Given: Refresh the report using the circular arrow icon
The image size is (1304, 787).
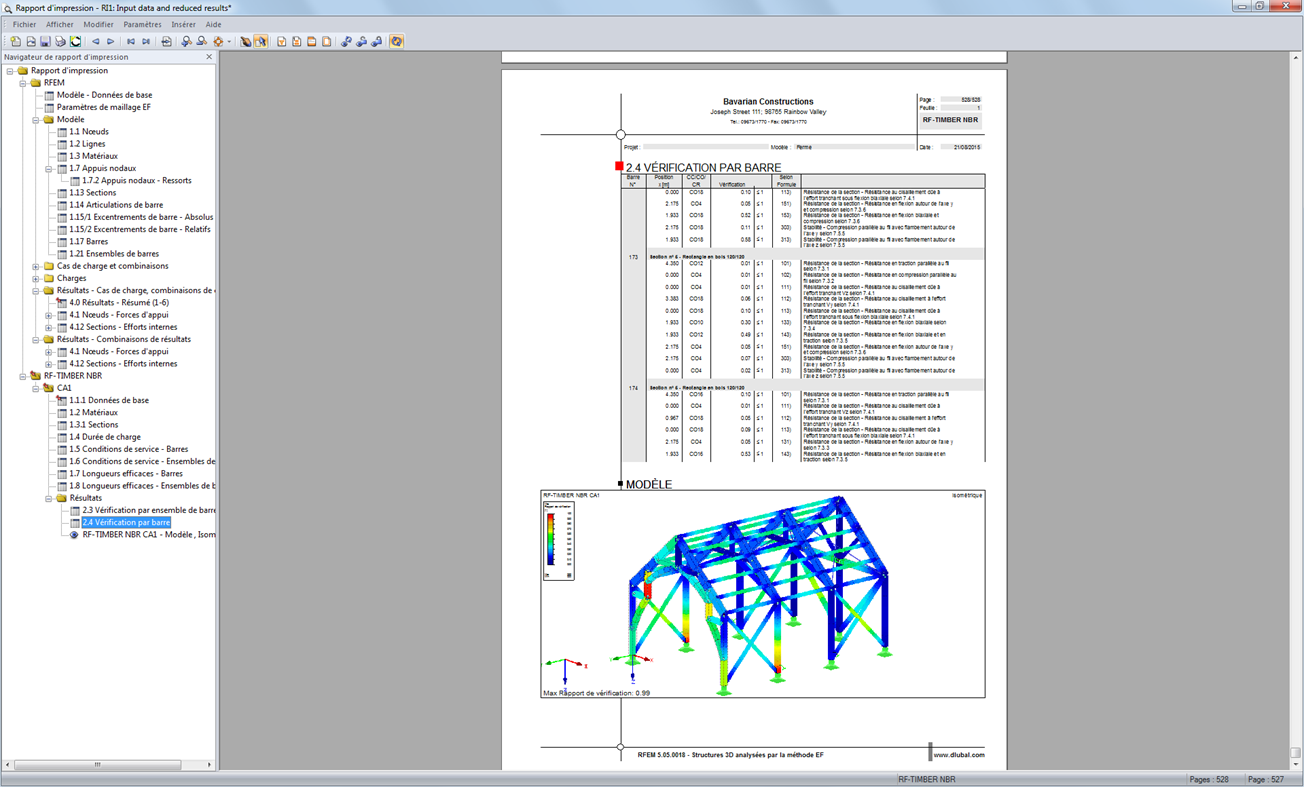Looking at the screenshot, I should [x=75, y=41].
